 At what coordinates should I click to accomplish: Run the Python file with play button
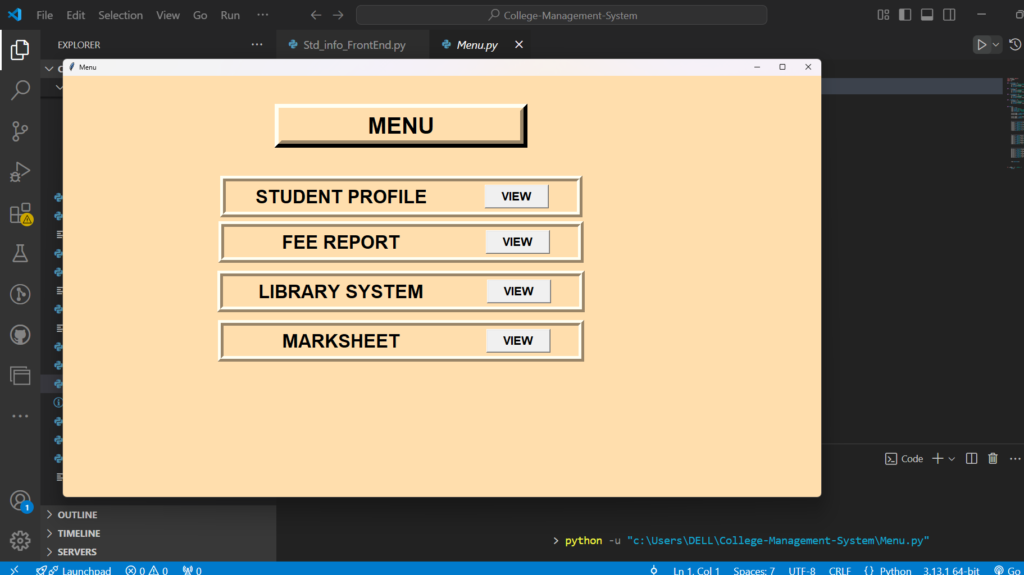click(x=981, y=44)
